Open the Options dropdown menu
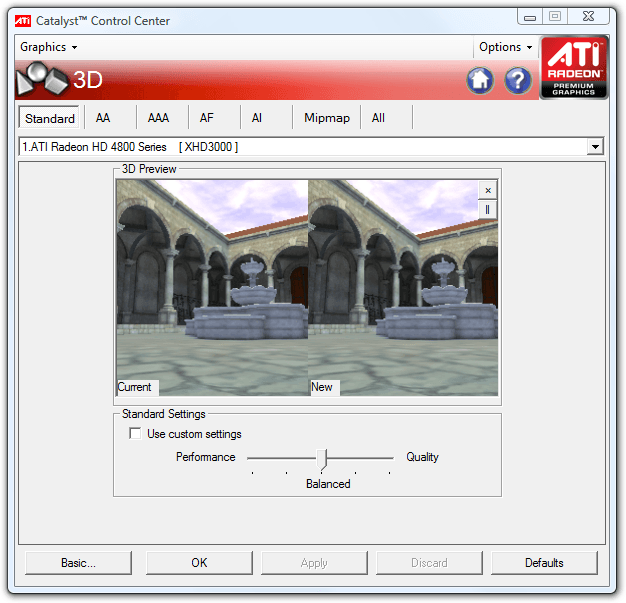The image size is (626, 603). coord(505,47)
